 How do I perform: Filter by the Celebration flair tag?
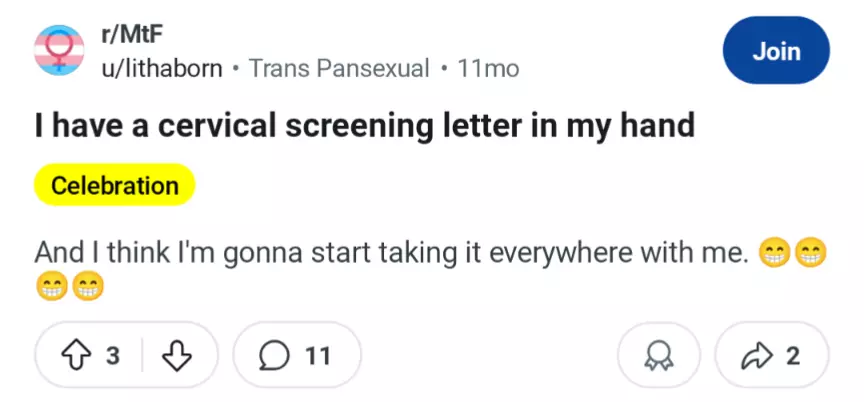click(x=114, y=185)
